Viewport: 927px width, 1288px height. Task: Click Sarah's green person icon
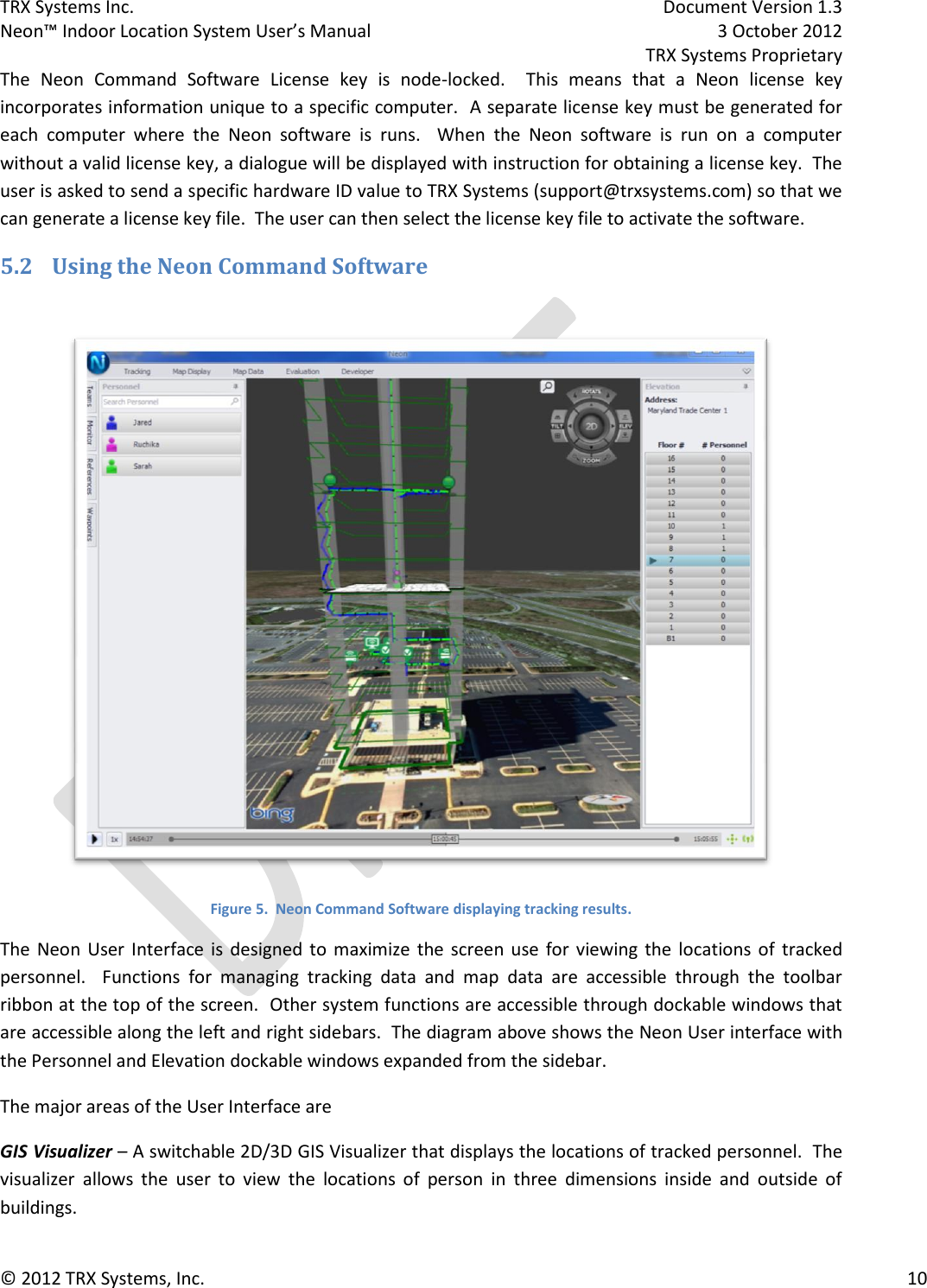(111, 466)
